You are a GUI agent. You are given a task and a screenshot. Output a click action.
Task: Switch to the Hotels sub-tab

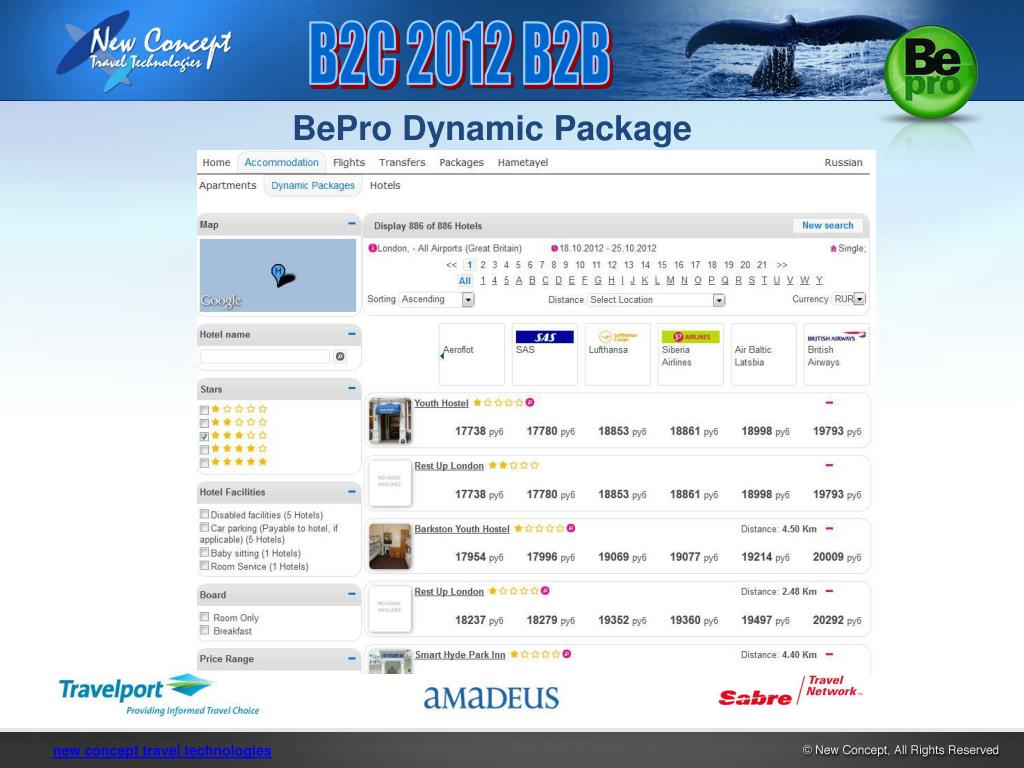385,185
